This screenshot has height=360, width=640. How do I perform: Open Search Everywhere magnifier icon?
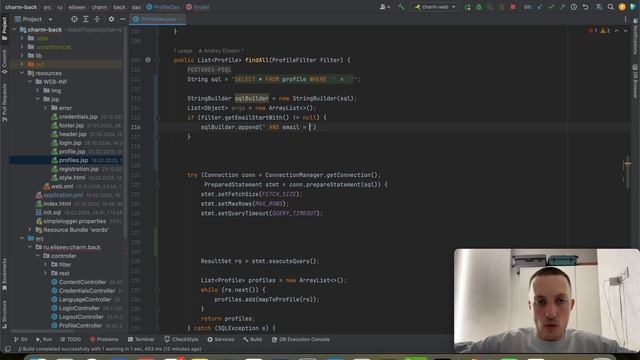(x=611, y=7)
